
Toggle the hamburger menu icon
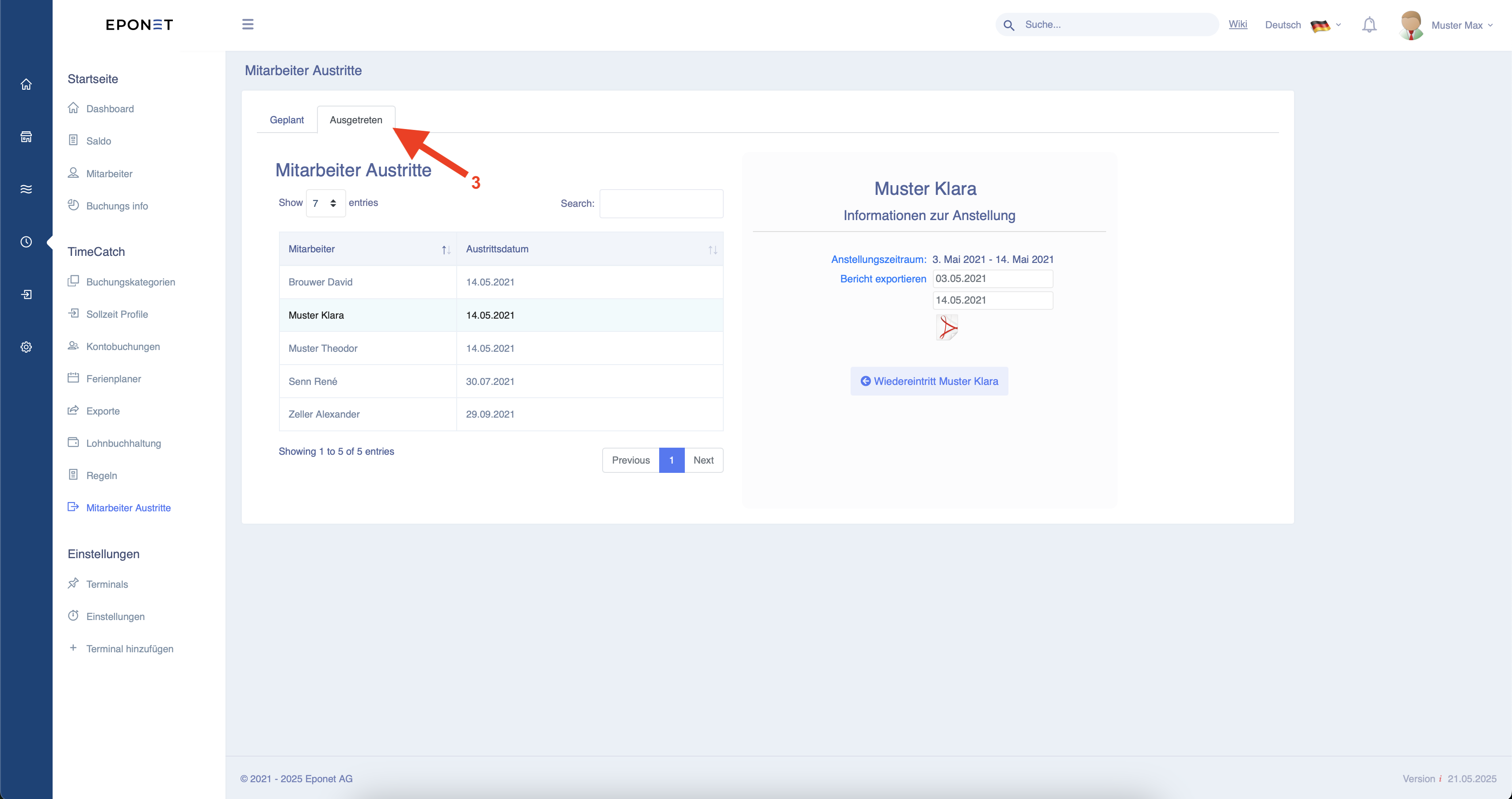point(248,24)
